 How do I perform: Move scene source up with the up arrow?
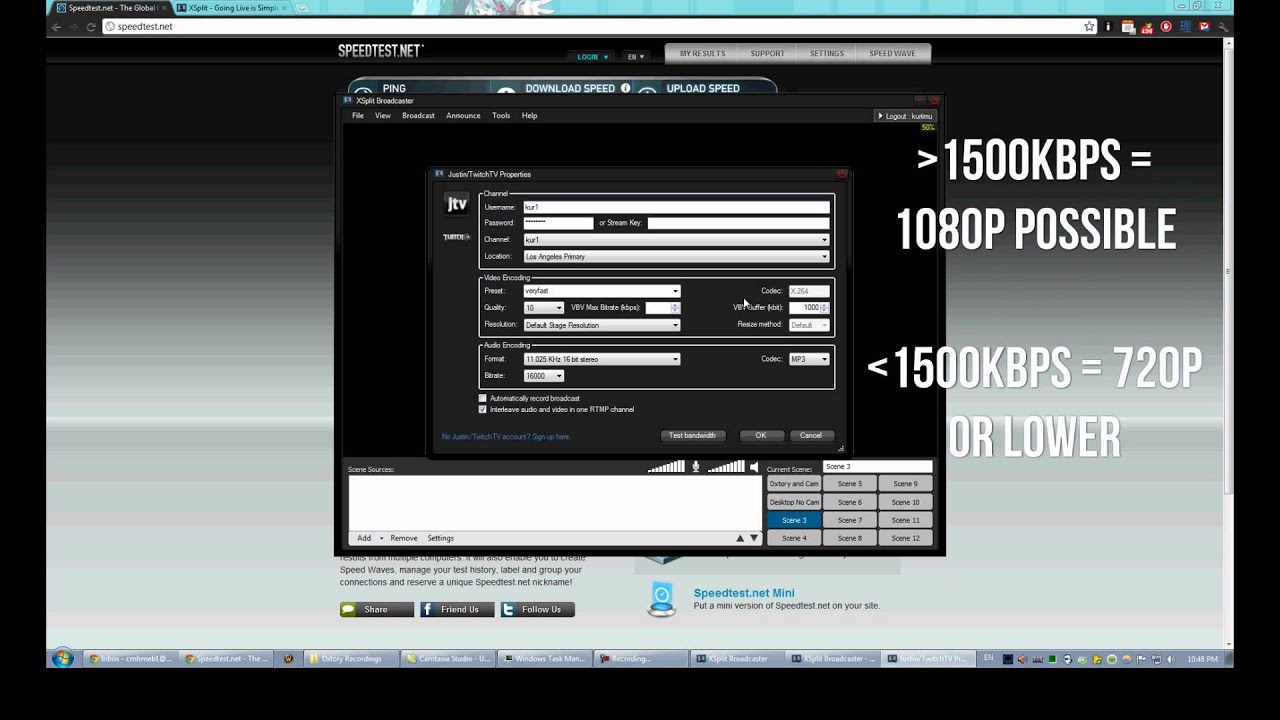click(740, 538)
